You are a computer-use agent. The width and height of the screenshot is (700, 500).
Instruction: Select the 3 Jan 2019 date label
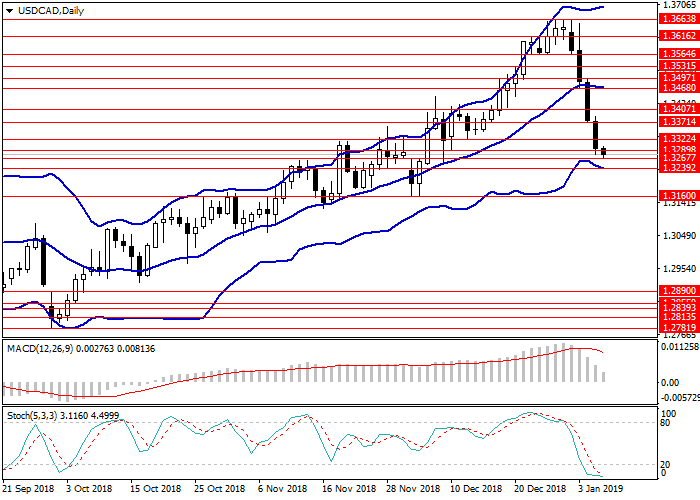(600, 488)
